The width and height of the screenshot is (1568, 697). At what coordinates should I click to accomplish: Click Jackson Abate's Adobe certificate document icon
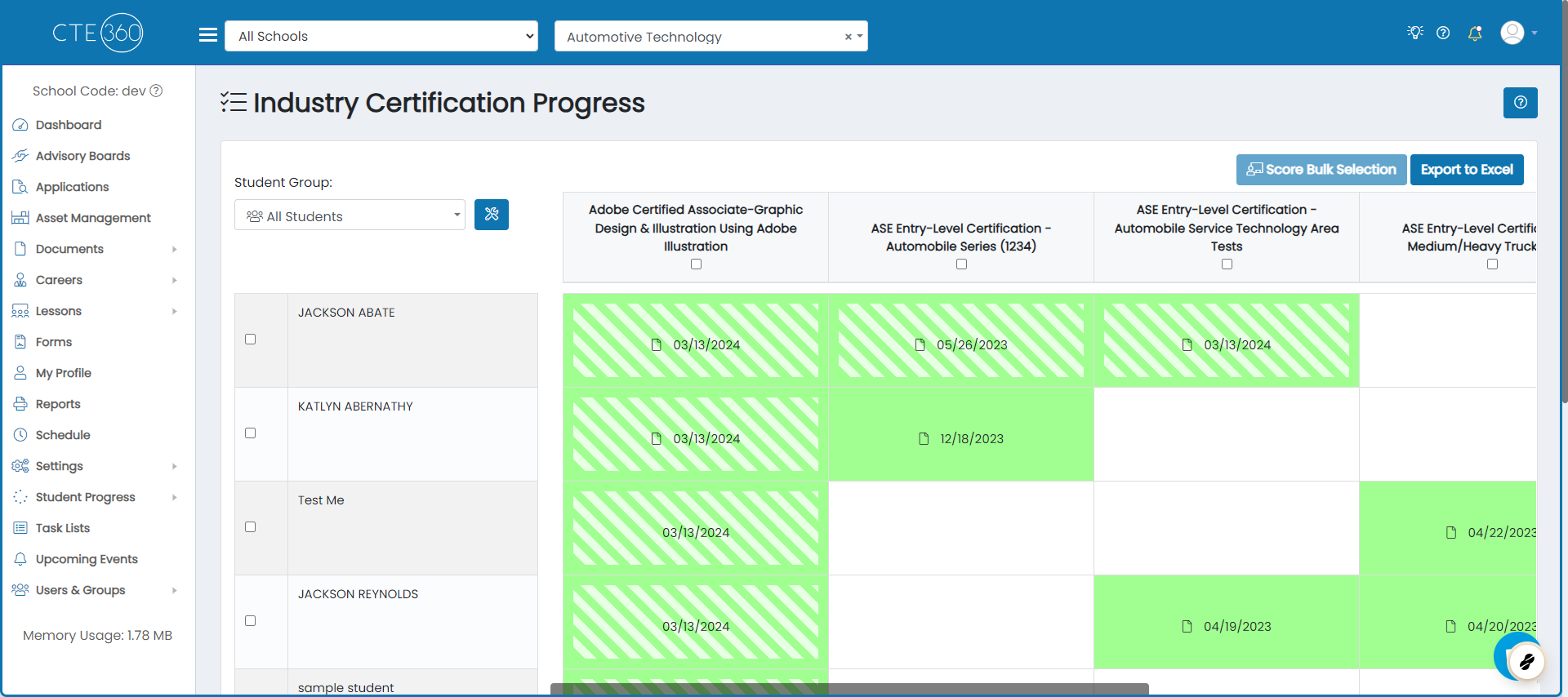click(x=657, y=344)
